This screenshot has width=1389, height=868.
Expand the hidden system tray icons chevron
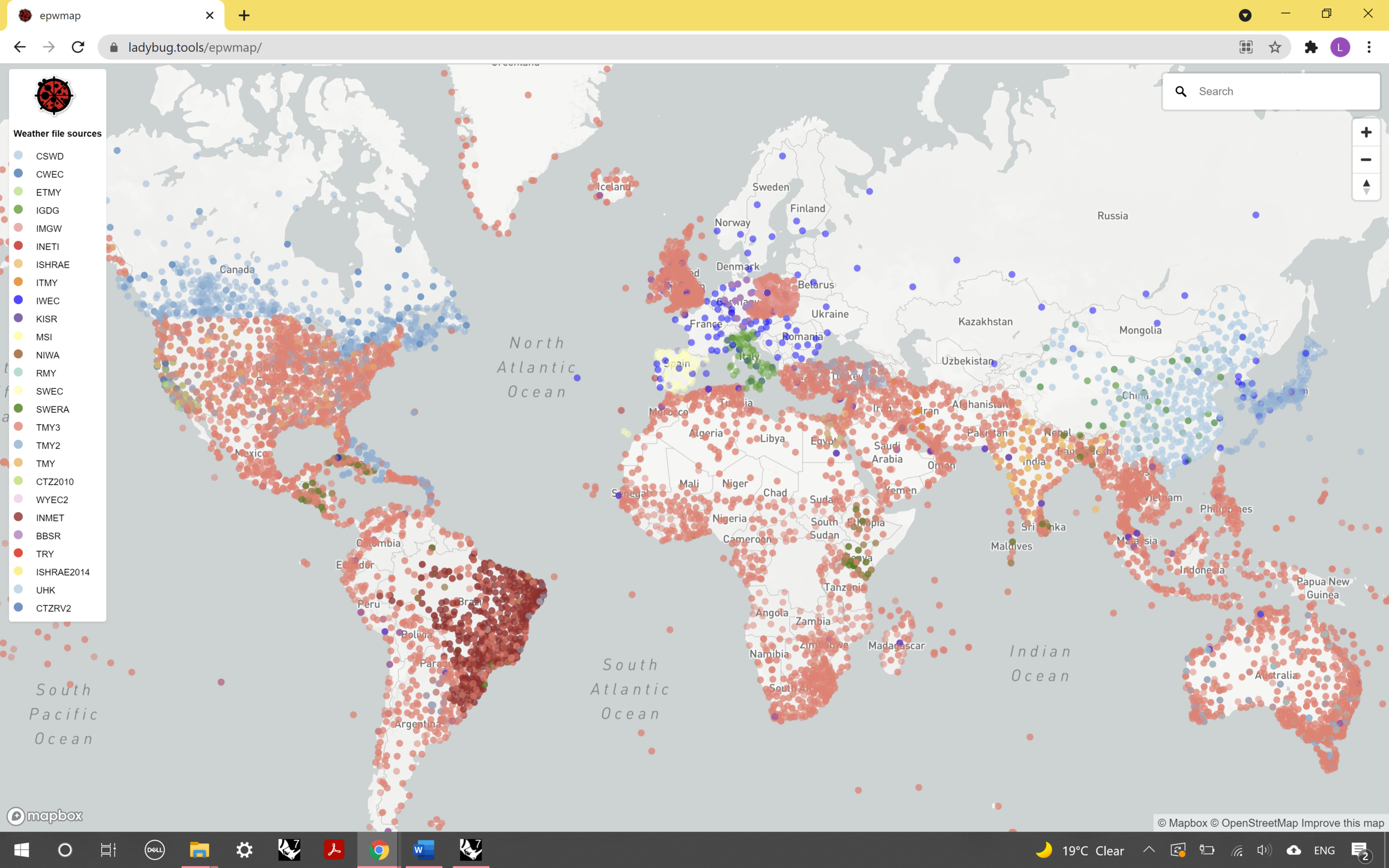[1149, 850]
